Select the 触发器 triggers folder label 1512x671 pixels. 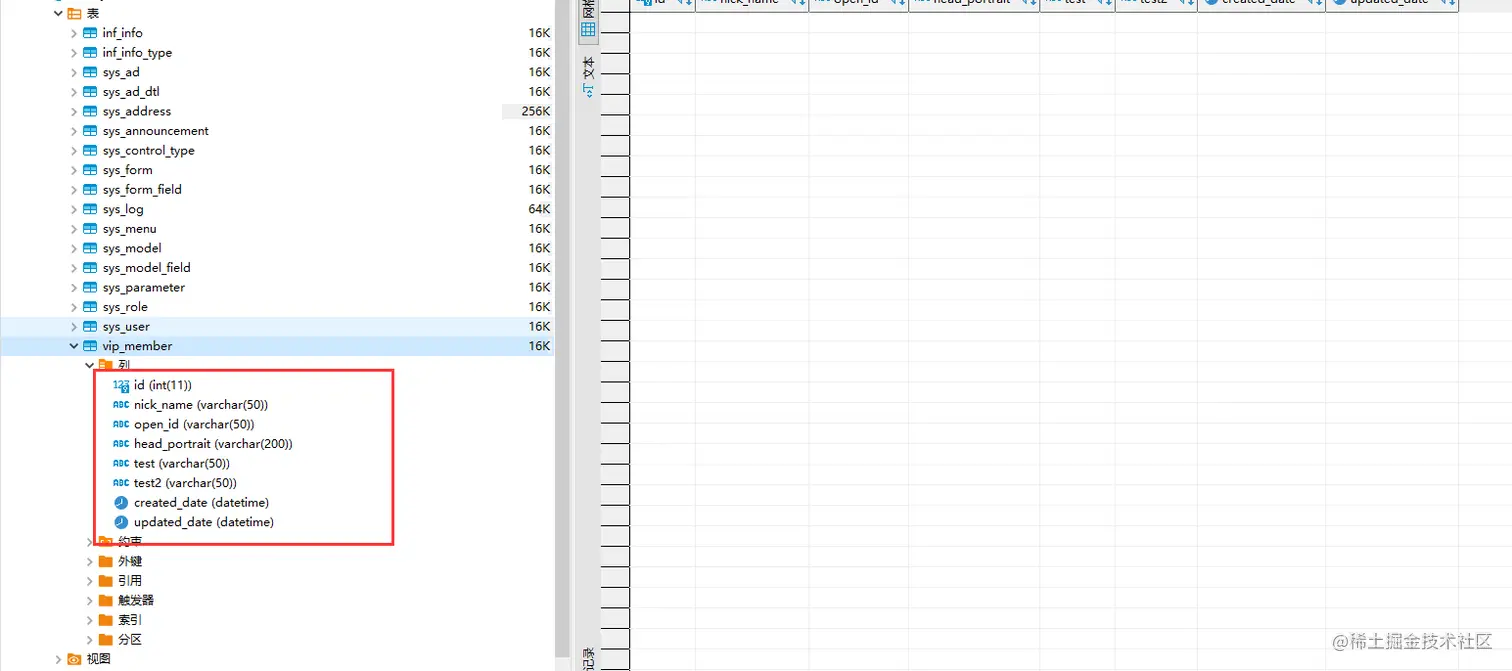pyautogui.click(x=136, y=600)
